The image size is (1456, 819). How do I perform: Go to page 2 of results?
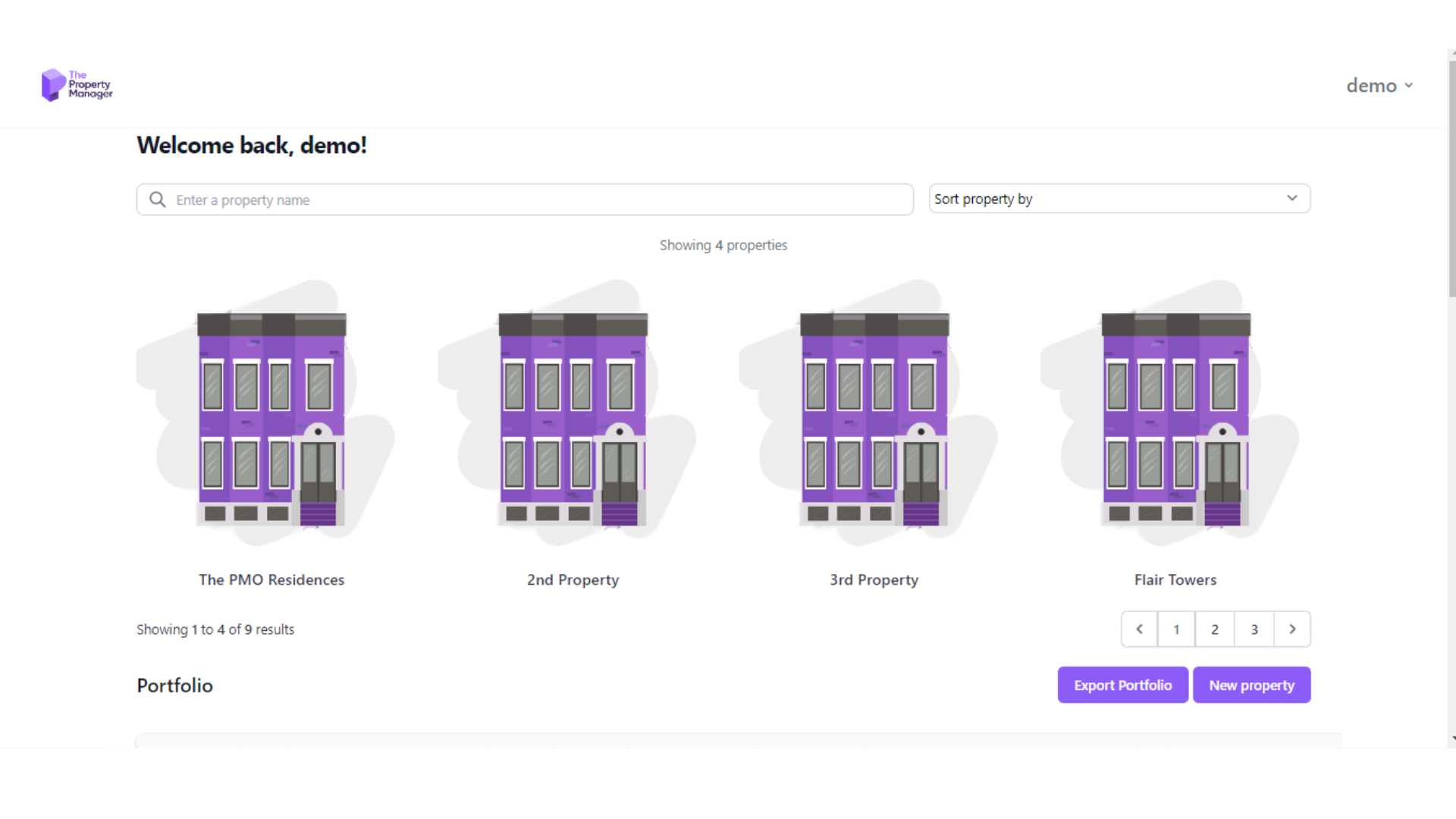coord(1214,629)
